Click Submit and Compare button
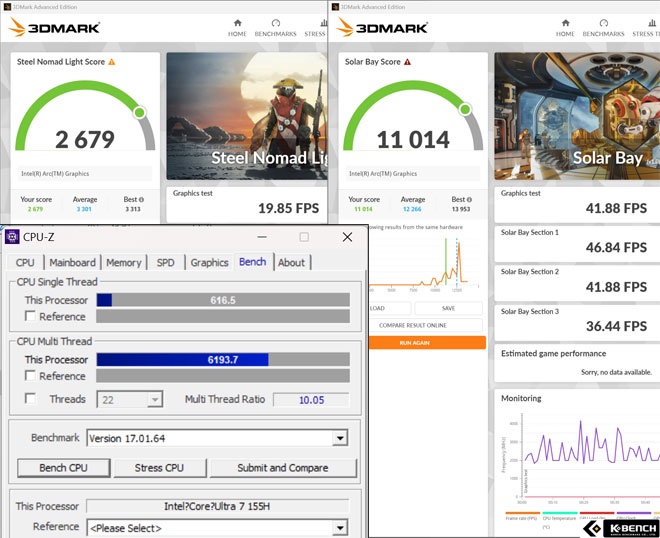Image resolution: width=660 pixels, height=538 pixels. point(283,468)
